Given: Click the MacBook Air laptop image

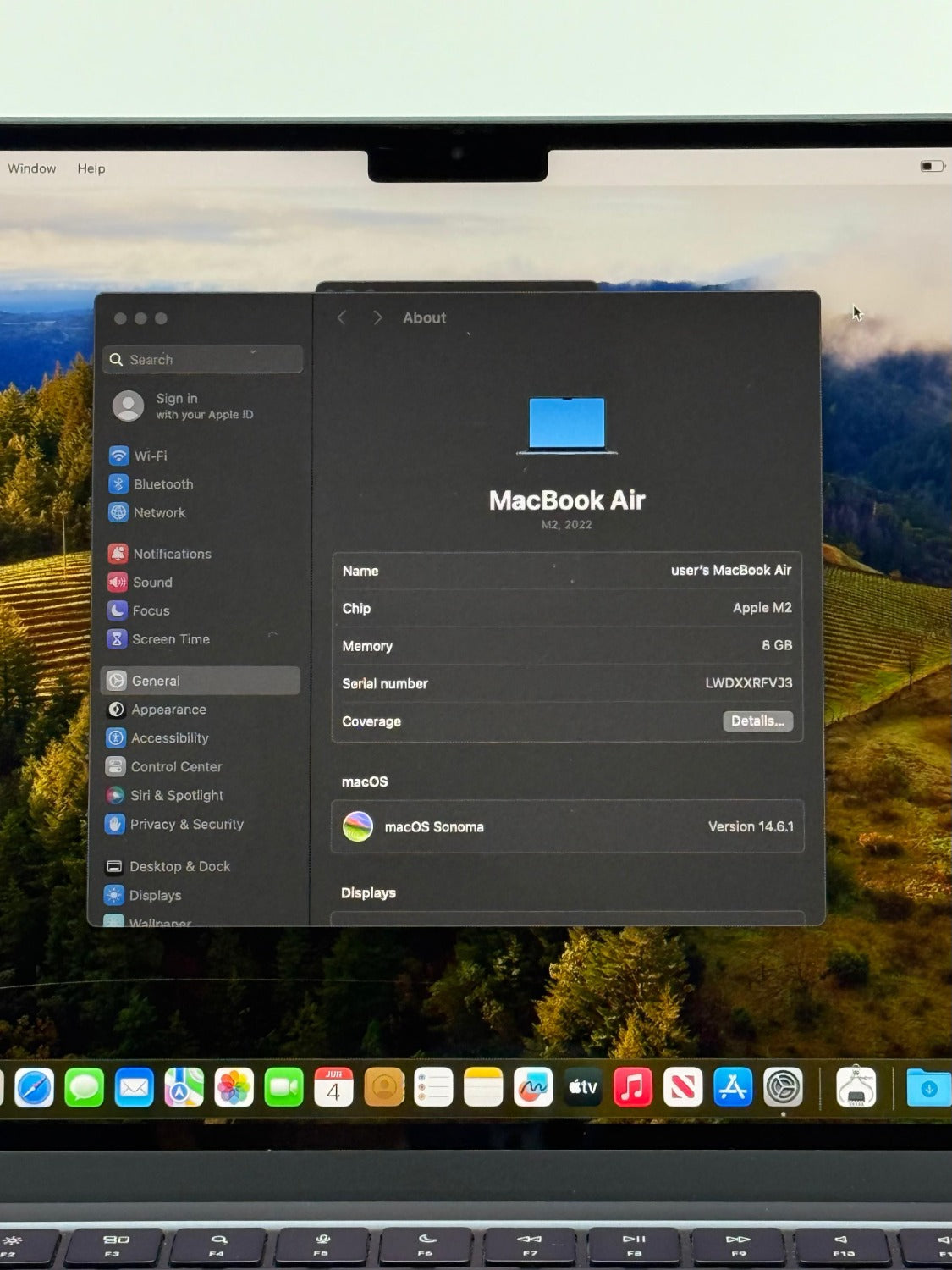Looking at the screenshot, I should click(x=567, y=426).
